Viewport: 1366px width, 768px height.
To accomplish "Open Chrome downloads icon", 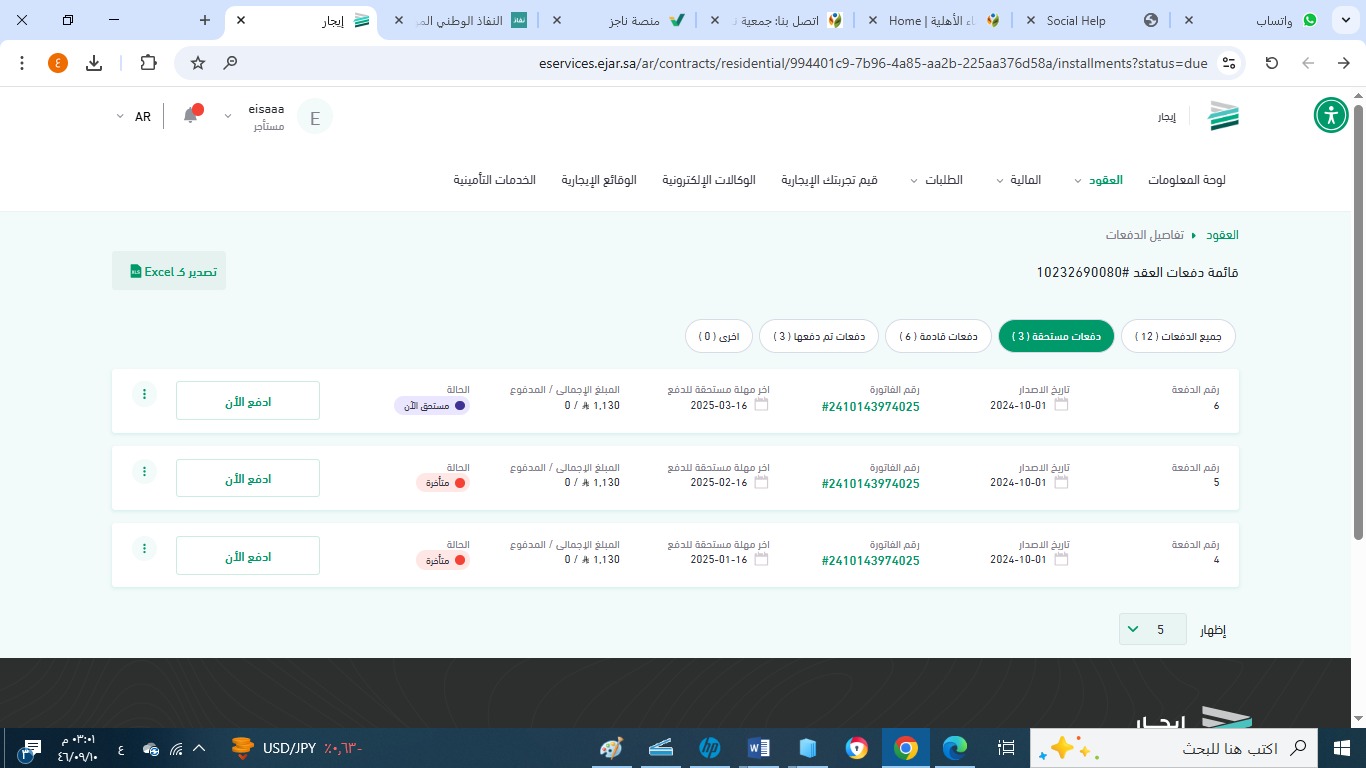I will (x=94, y=63).
